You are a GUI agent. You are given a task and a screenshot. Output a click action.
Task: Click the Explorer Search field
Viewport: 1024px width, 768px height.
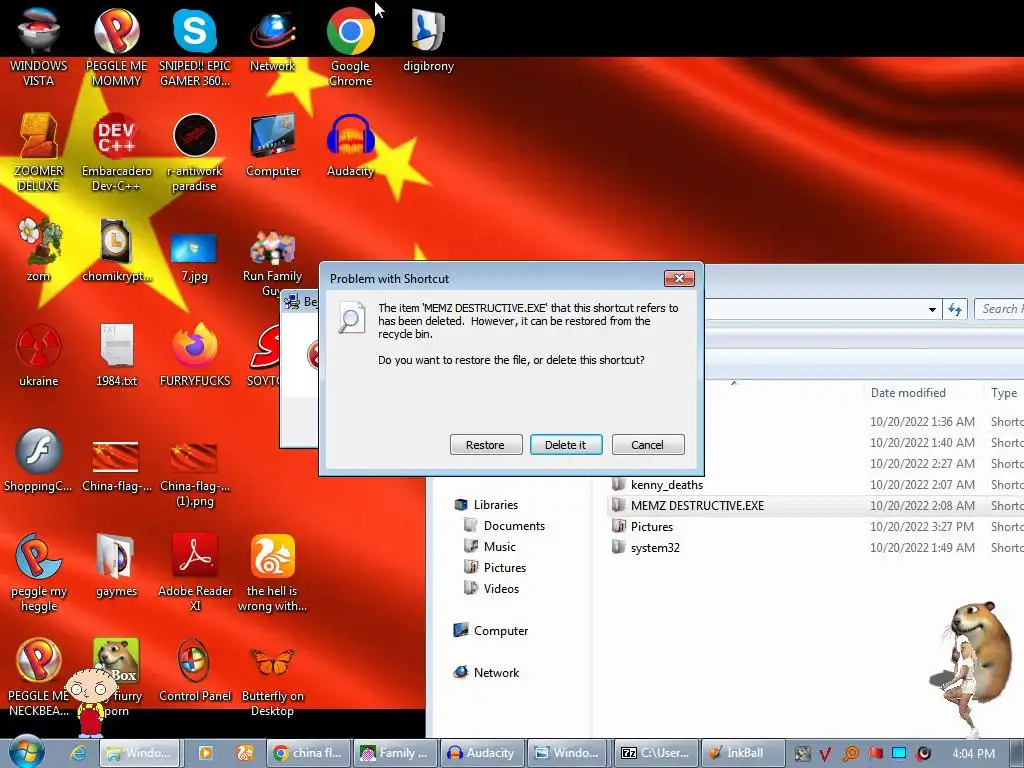(x=999, y=309)
